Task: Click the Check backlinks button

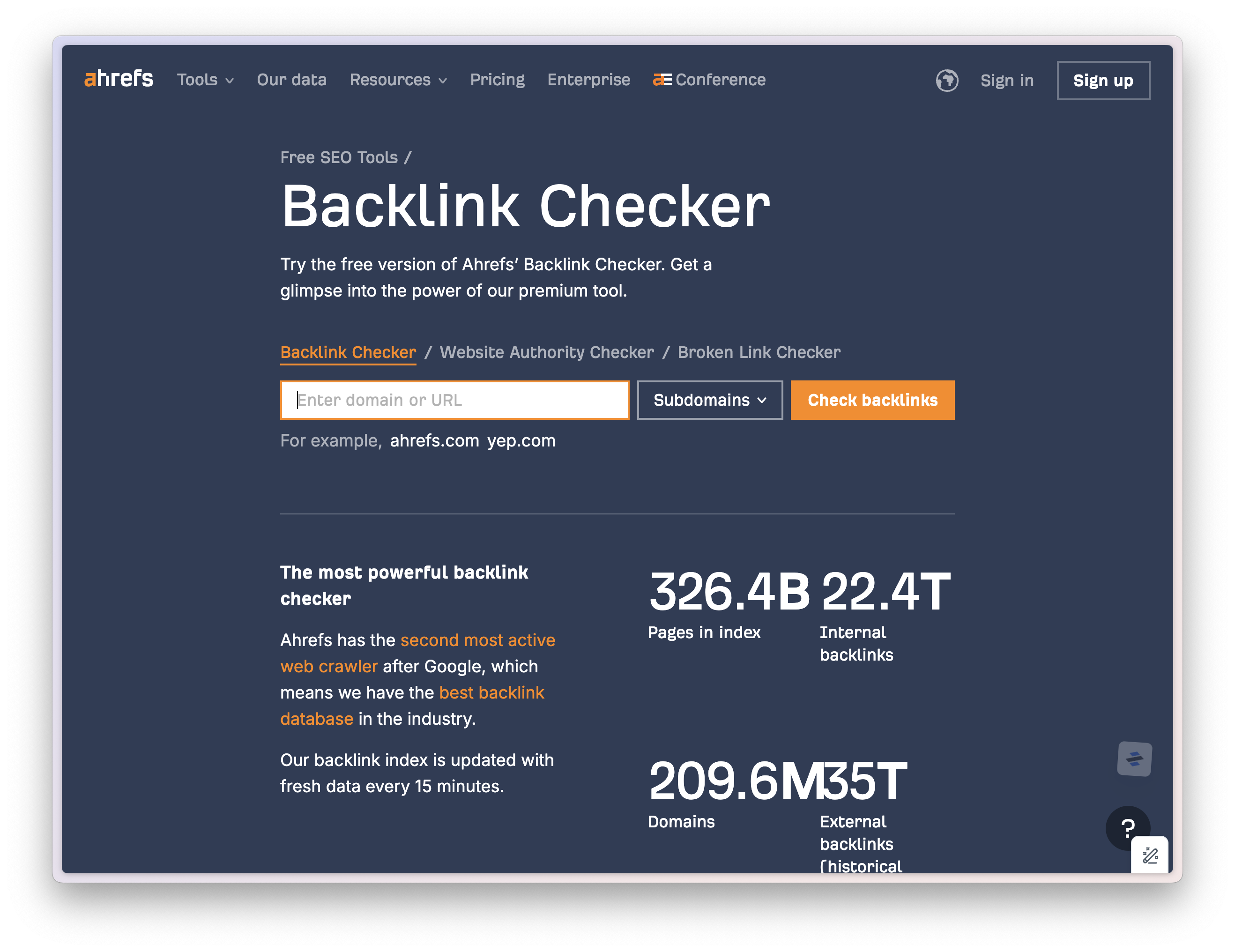Action: (x=872, y=400)
